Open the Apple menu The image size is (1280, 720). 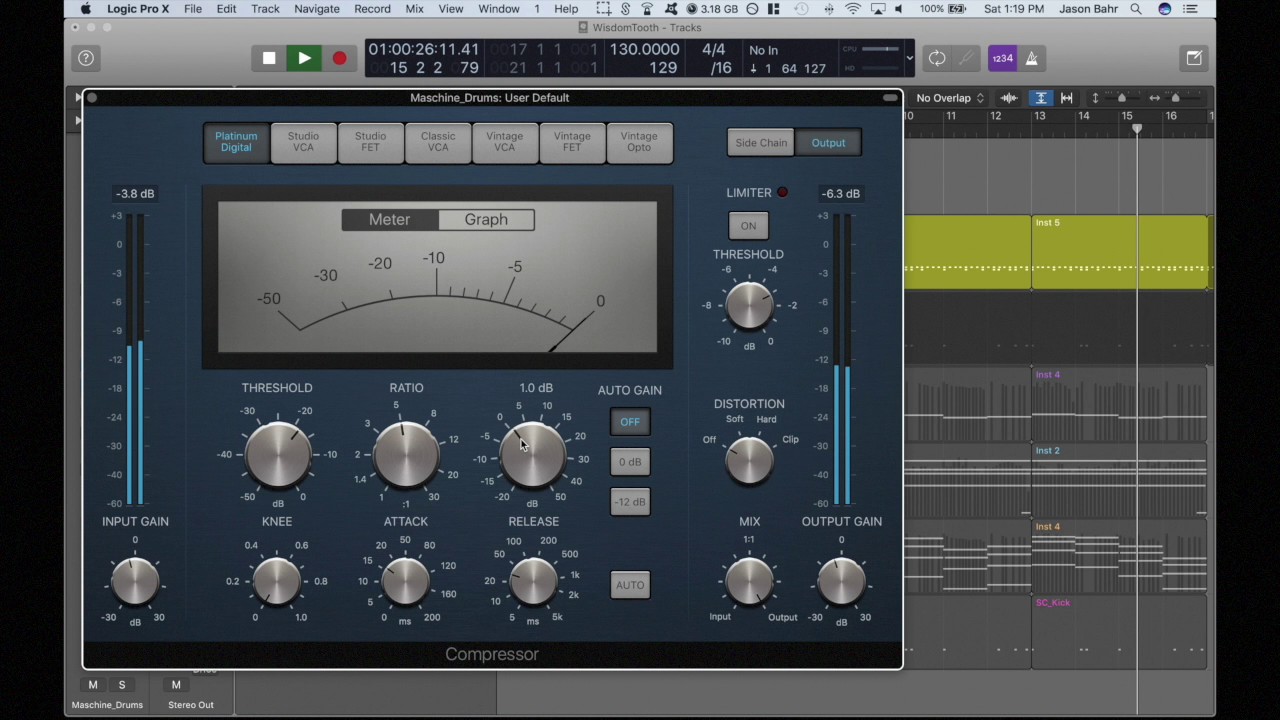pos(86,9)
